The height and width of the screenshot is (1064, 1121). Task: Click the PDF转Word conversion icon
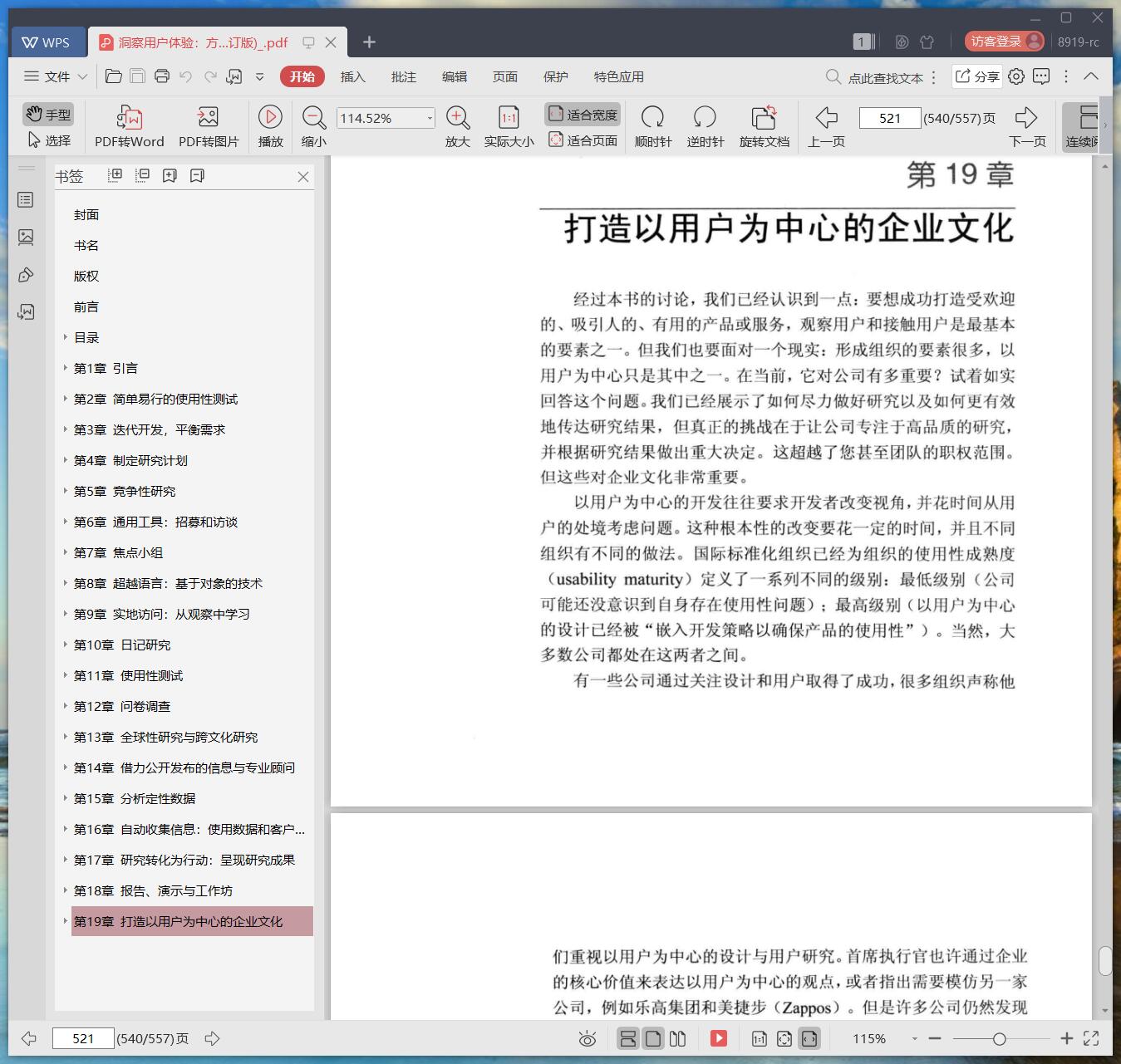click(129, 117)
